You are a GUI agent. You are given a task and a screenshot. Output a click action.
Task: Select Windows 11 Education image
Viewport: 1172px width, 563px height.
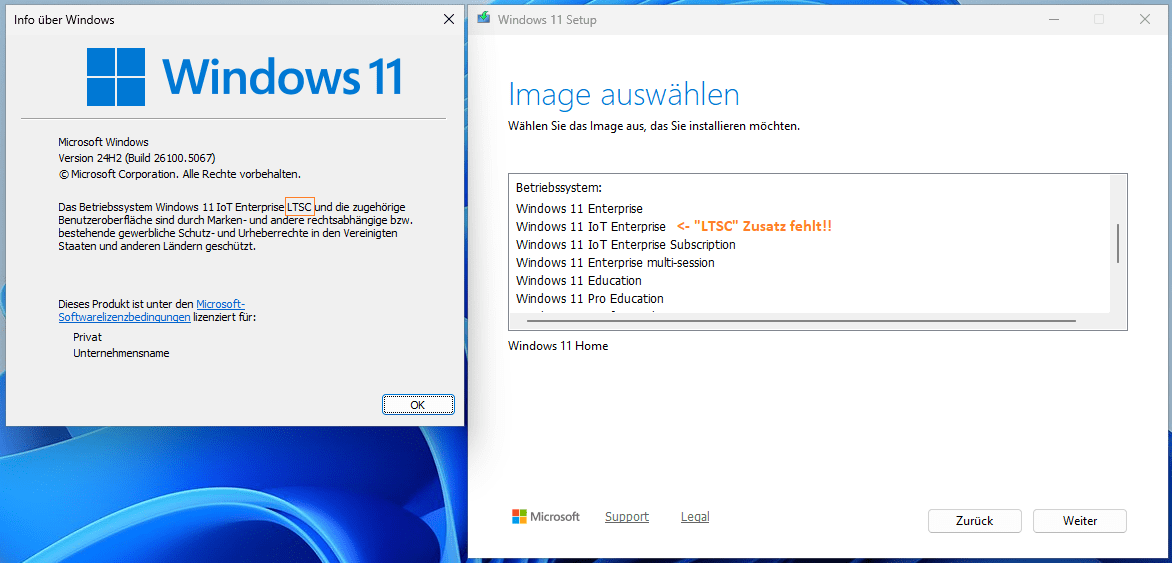(579, 280)
